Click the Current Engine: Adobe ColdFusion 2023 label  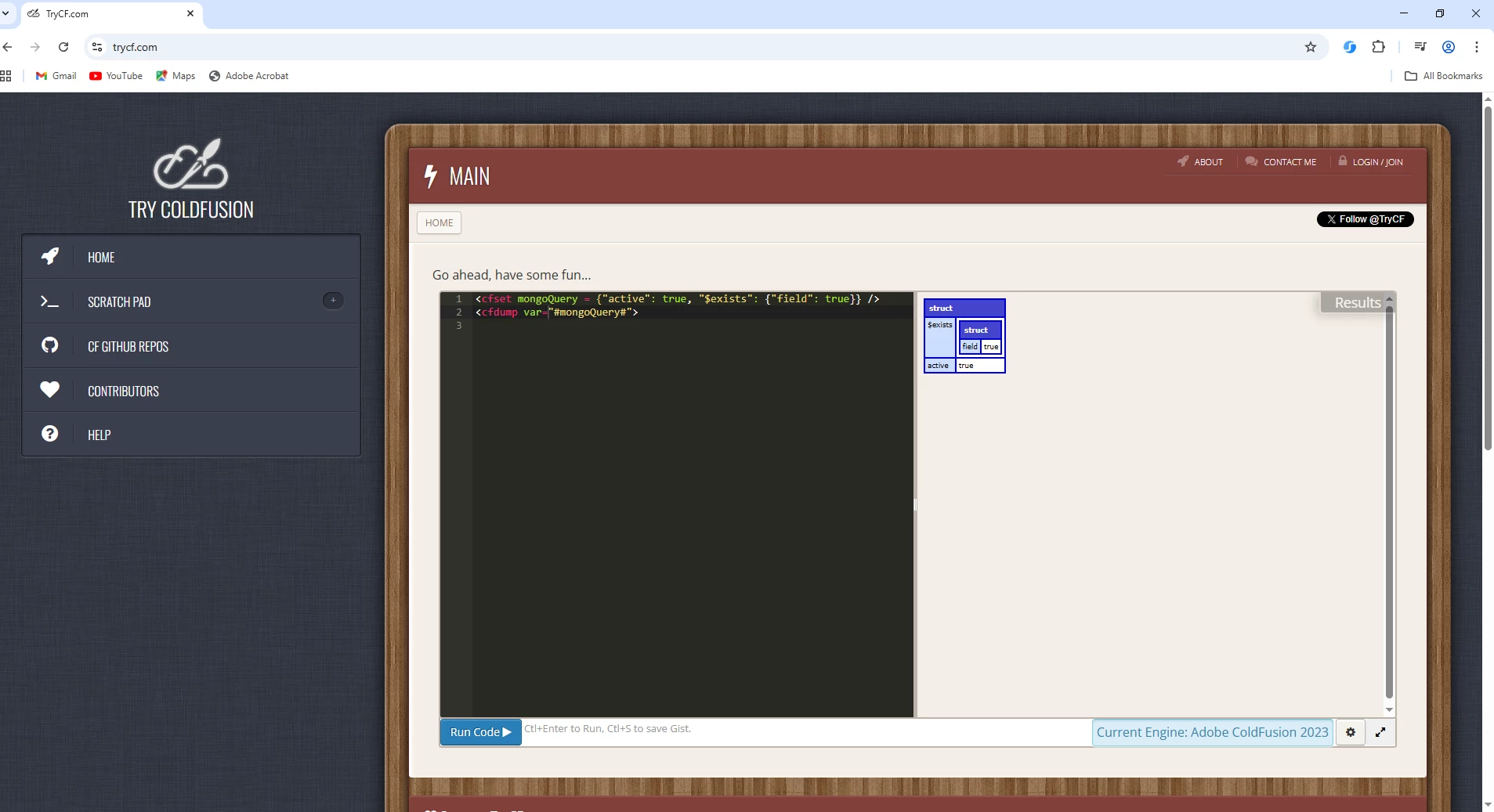point(1212,732)
